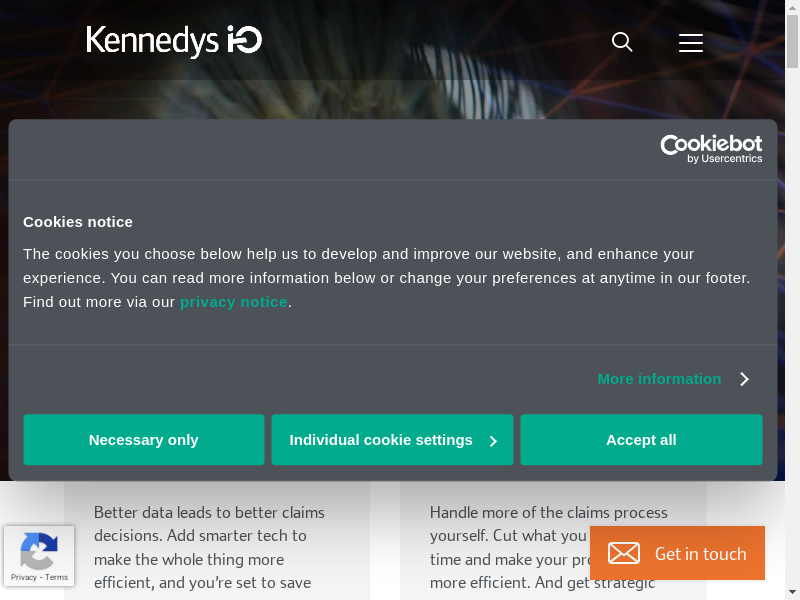The height and width of the screenshot is (600, 800).
Task: Click the Kennedys IQ logo
Action: point(174,41)
